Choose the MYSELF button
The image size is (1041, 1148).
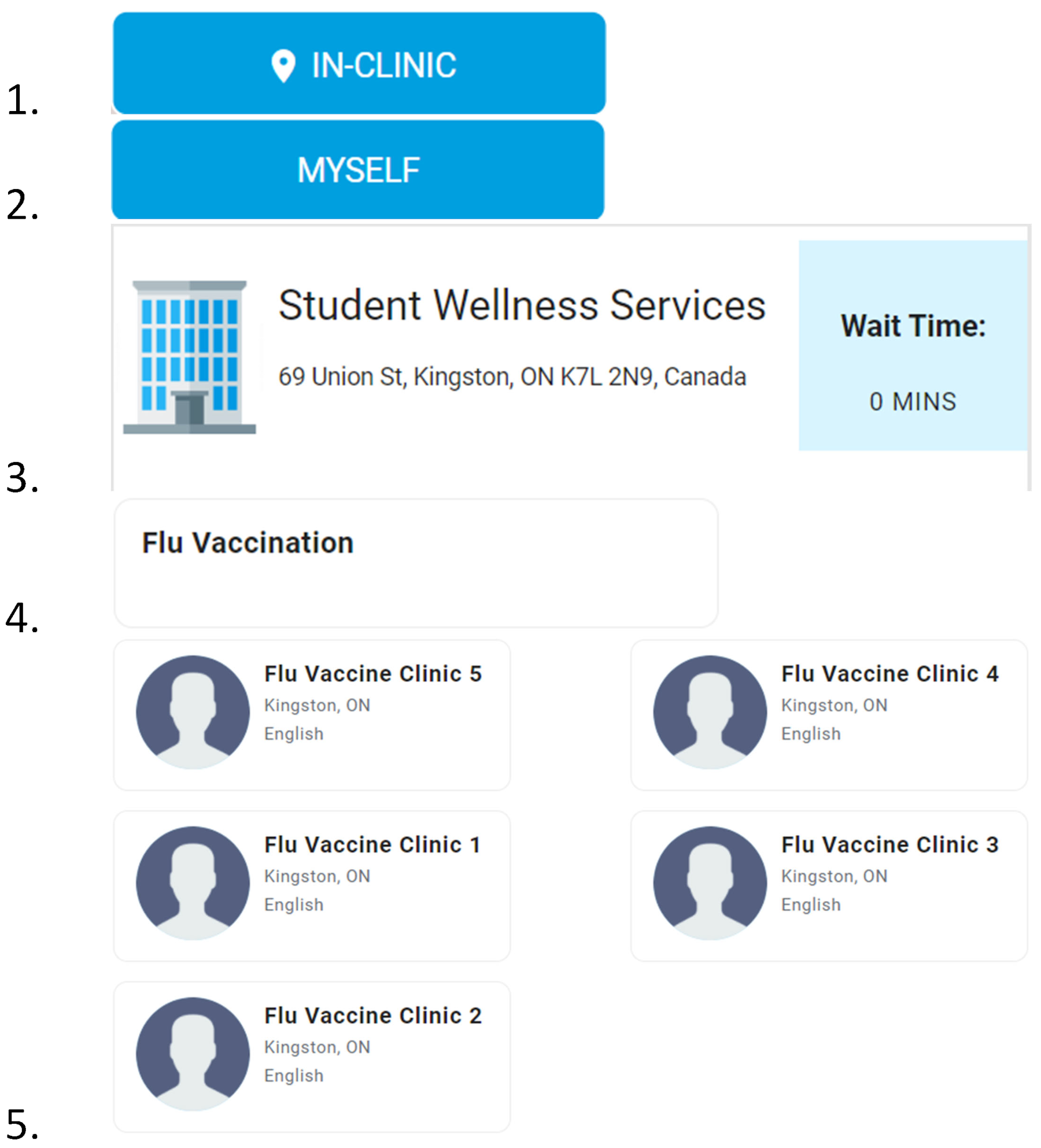[357, 170]
